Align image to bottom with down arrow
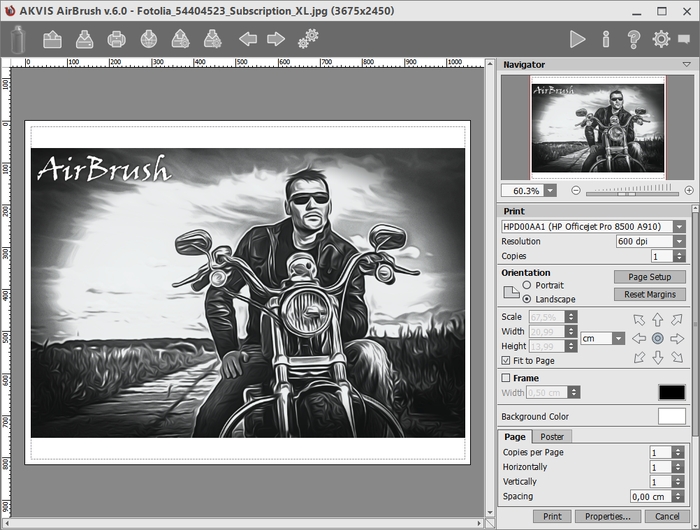This screenshot has height=530, width=700. pos(658,358)
